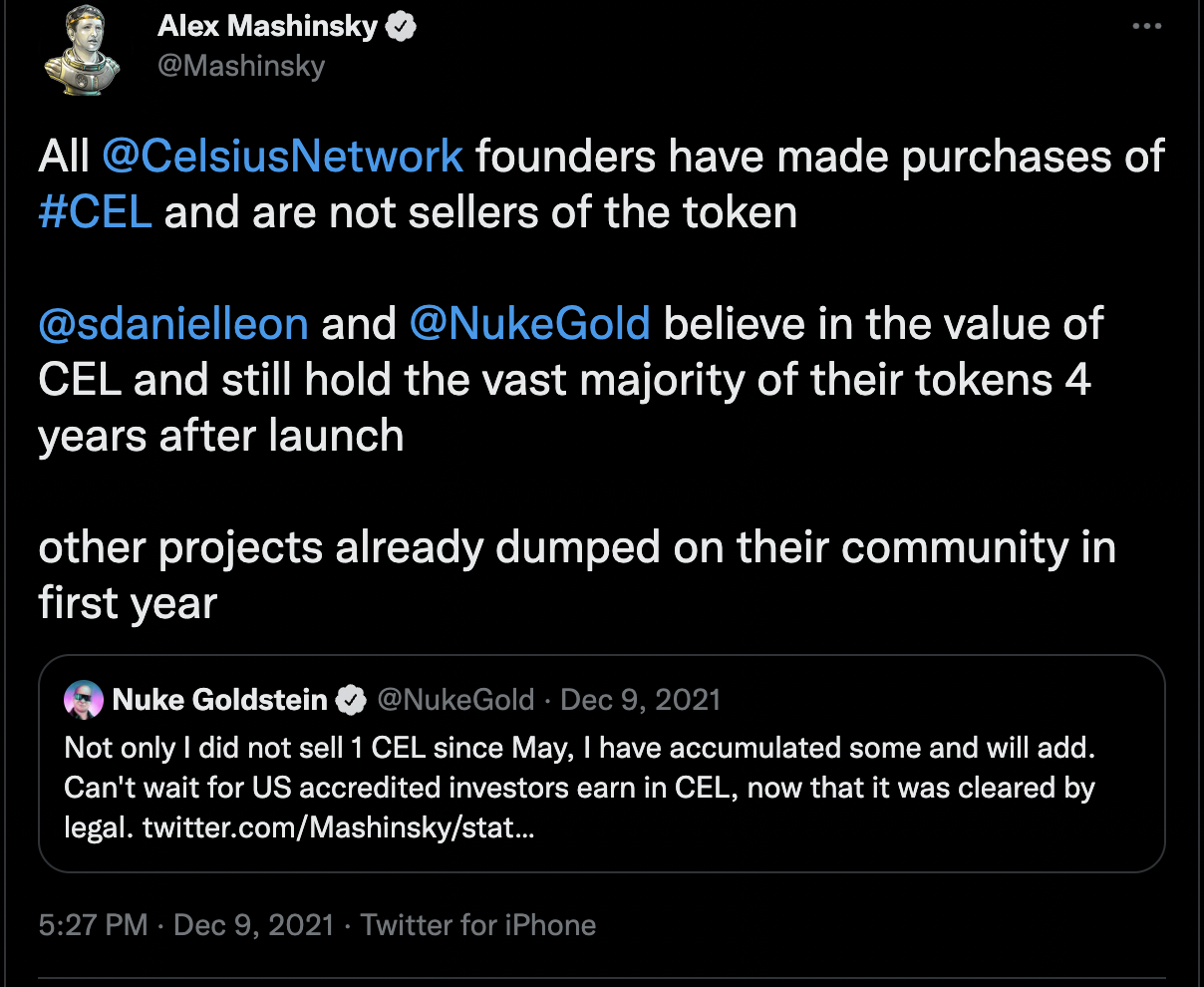This screenshot has width=1204, height=987.
Task: Click the Nuke Goldstein name in quoted tweet
Action: tap(219, 700)
